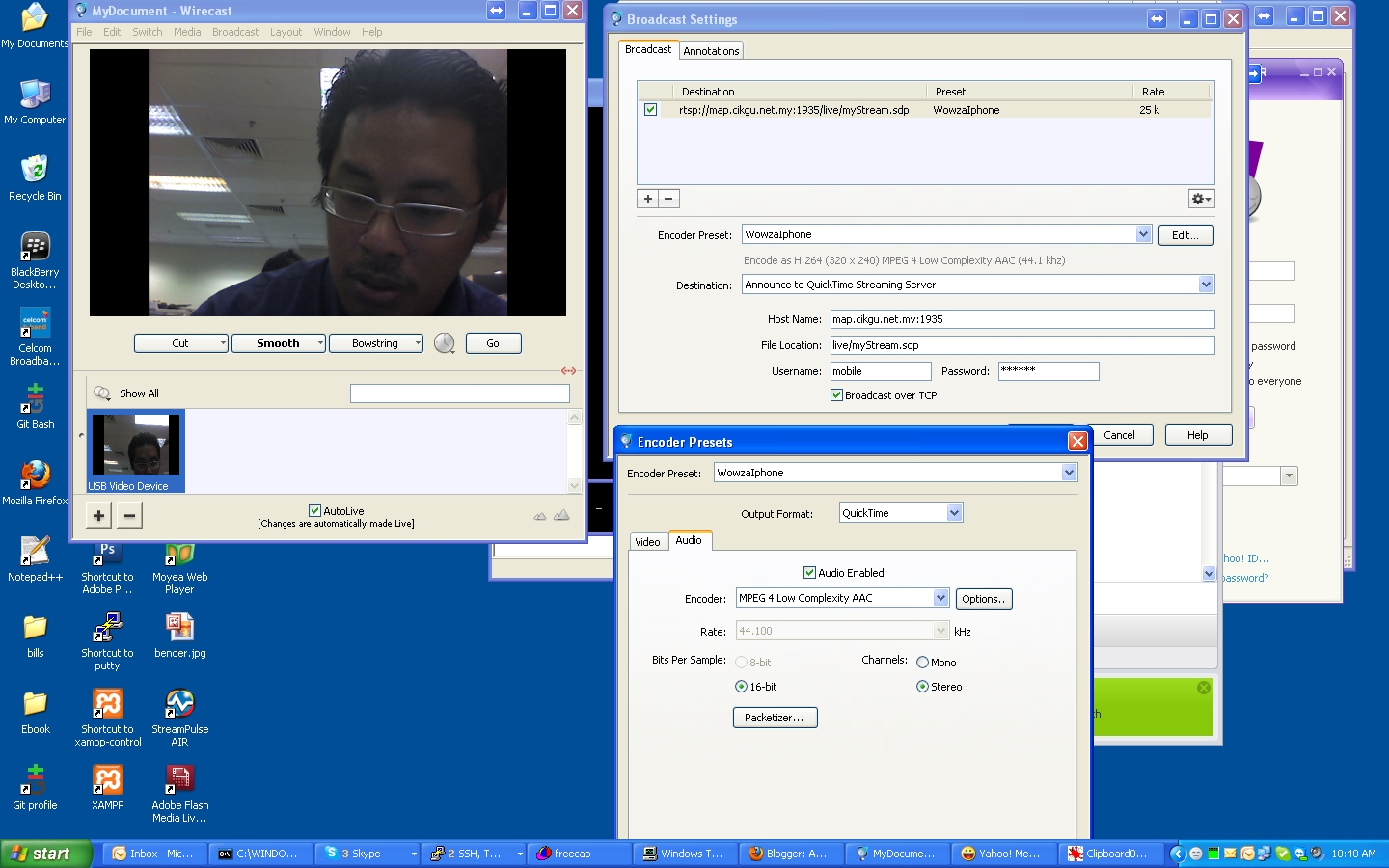1389x868 pixels.
Task: Click Cancel in Broadcast Settings
Action: (1119, 435)
